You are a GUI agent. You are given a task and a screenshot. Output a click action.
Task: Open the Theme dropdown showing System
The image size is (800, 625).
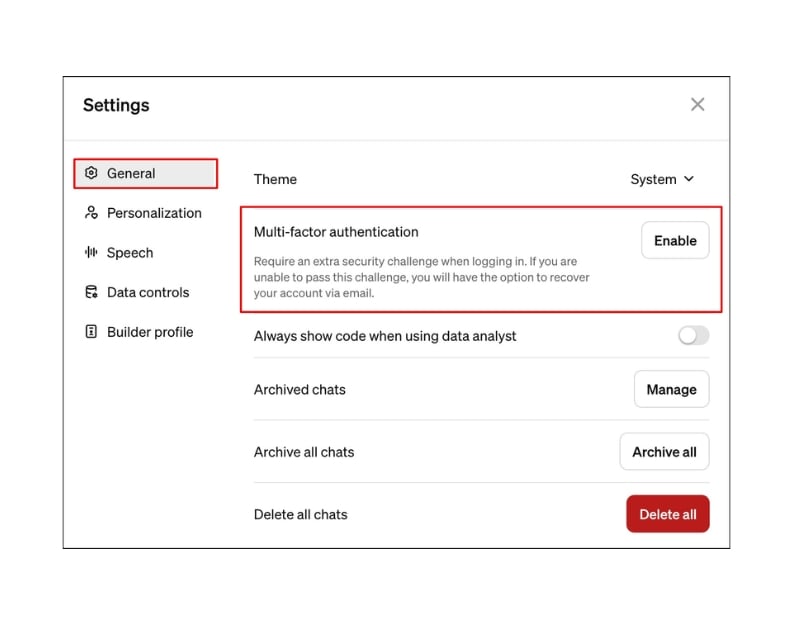click(662, 179)
